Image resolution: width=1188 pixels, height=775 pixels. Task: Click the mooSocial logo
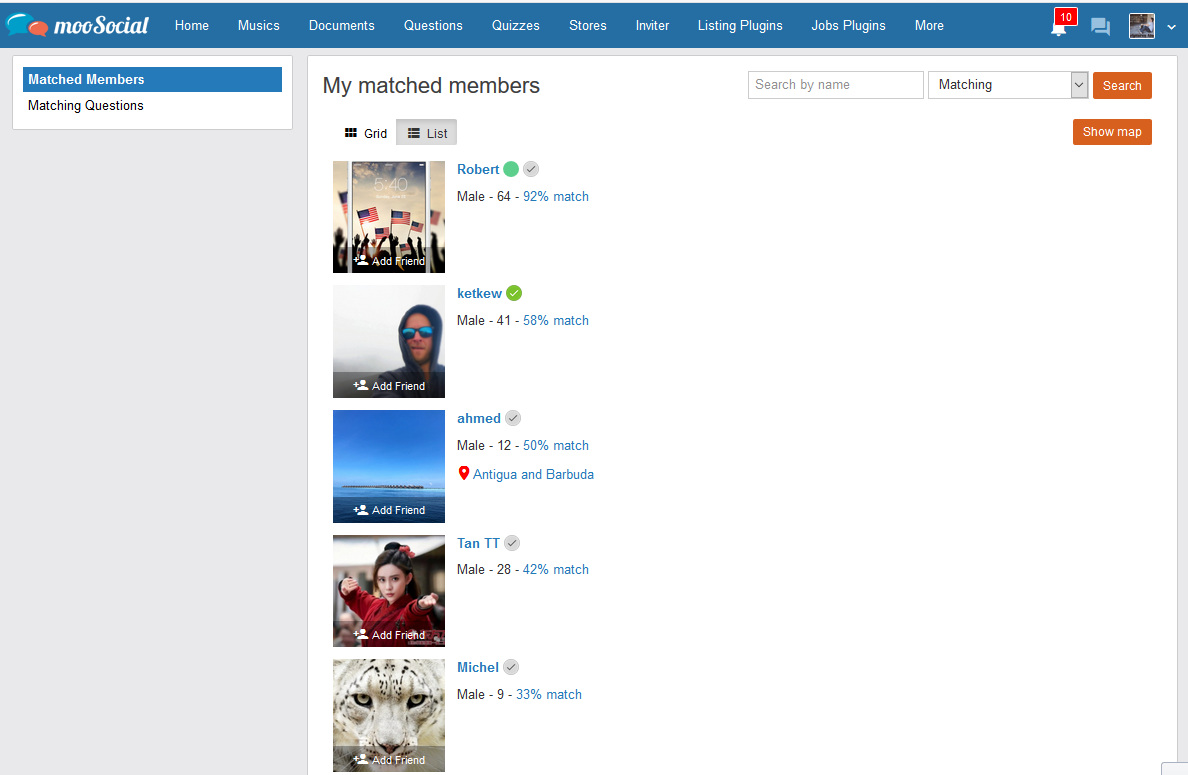77,25
